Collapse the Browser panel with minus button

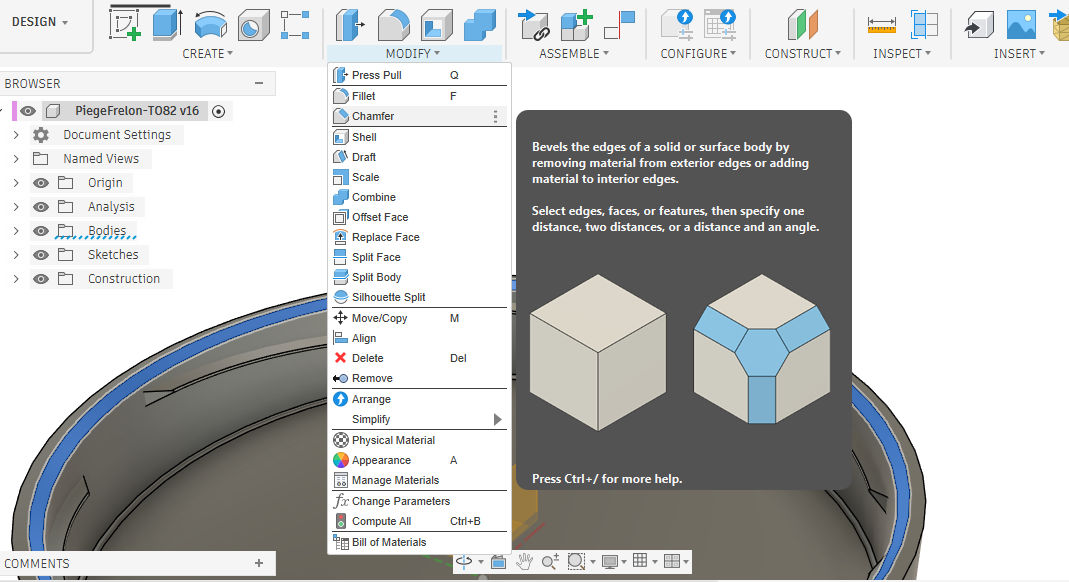259,84
